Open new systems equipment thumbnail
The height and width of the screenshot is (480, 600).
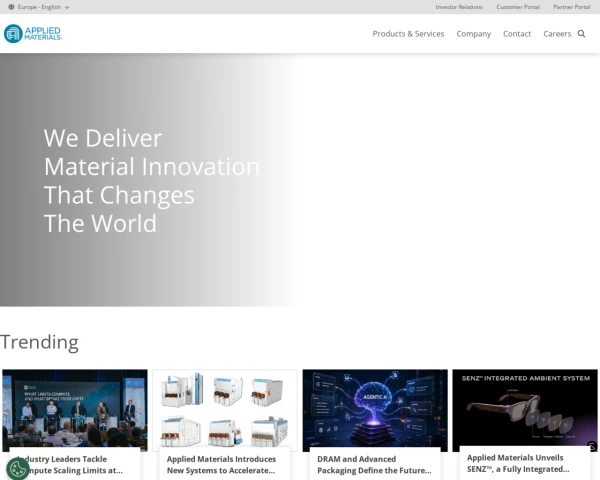225,409
